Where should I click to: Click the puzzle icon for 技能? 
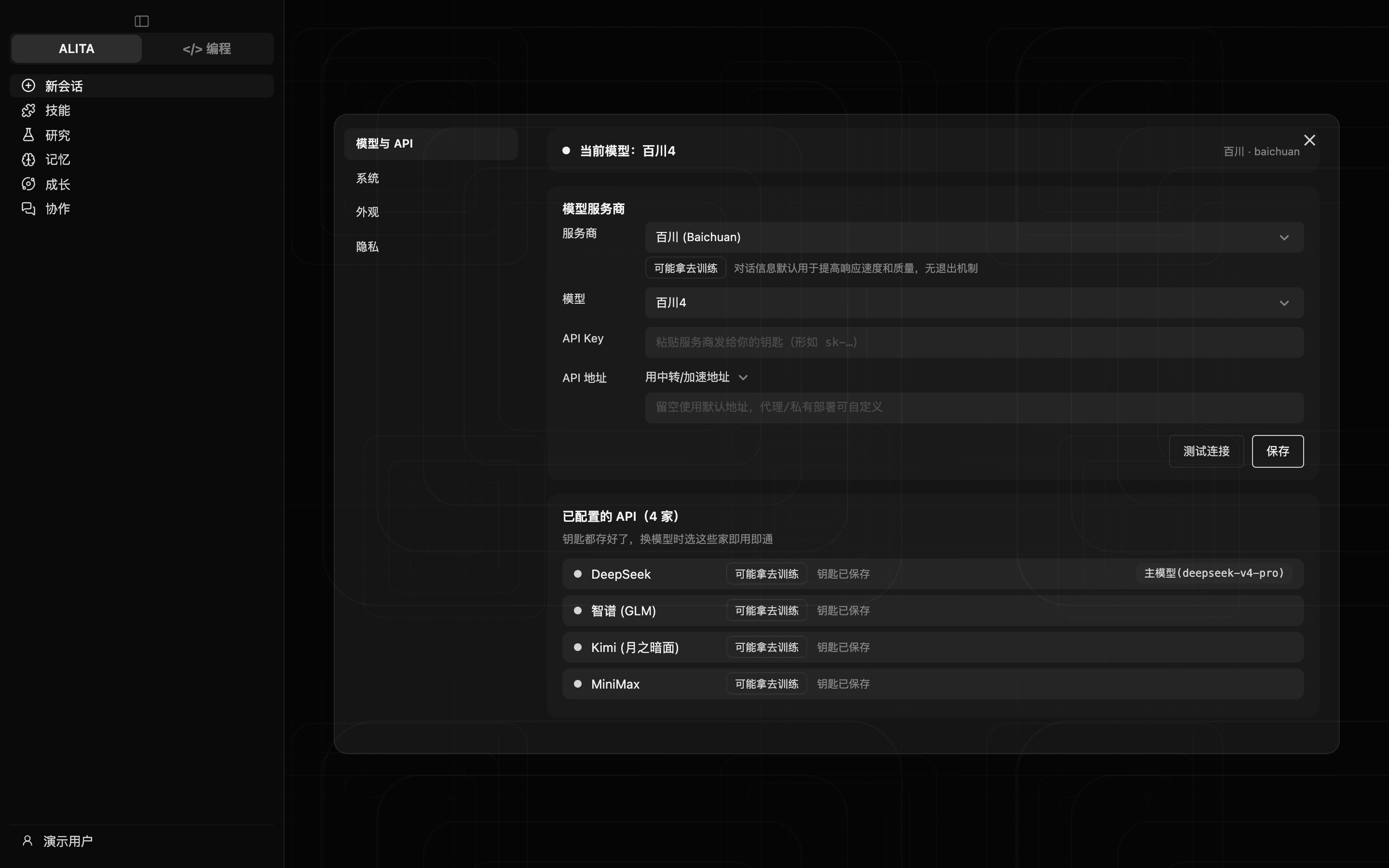pyautogui.click(x=28, y=110)
